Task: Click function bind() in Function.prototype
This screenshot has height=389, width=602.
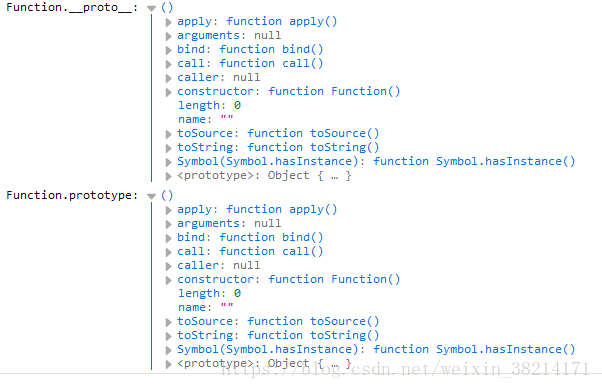Action: coord(271,237)
